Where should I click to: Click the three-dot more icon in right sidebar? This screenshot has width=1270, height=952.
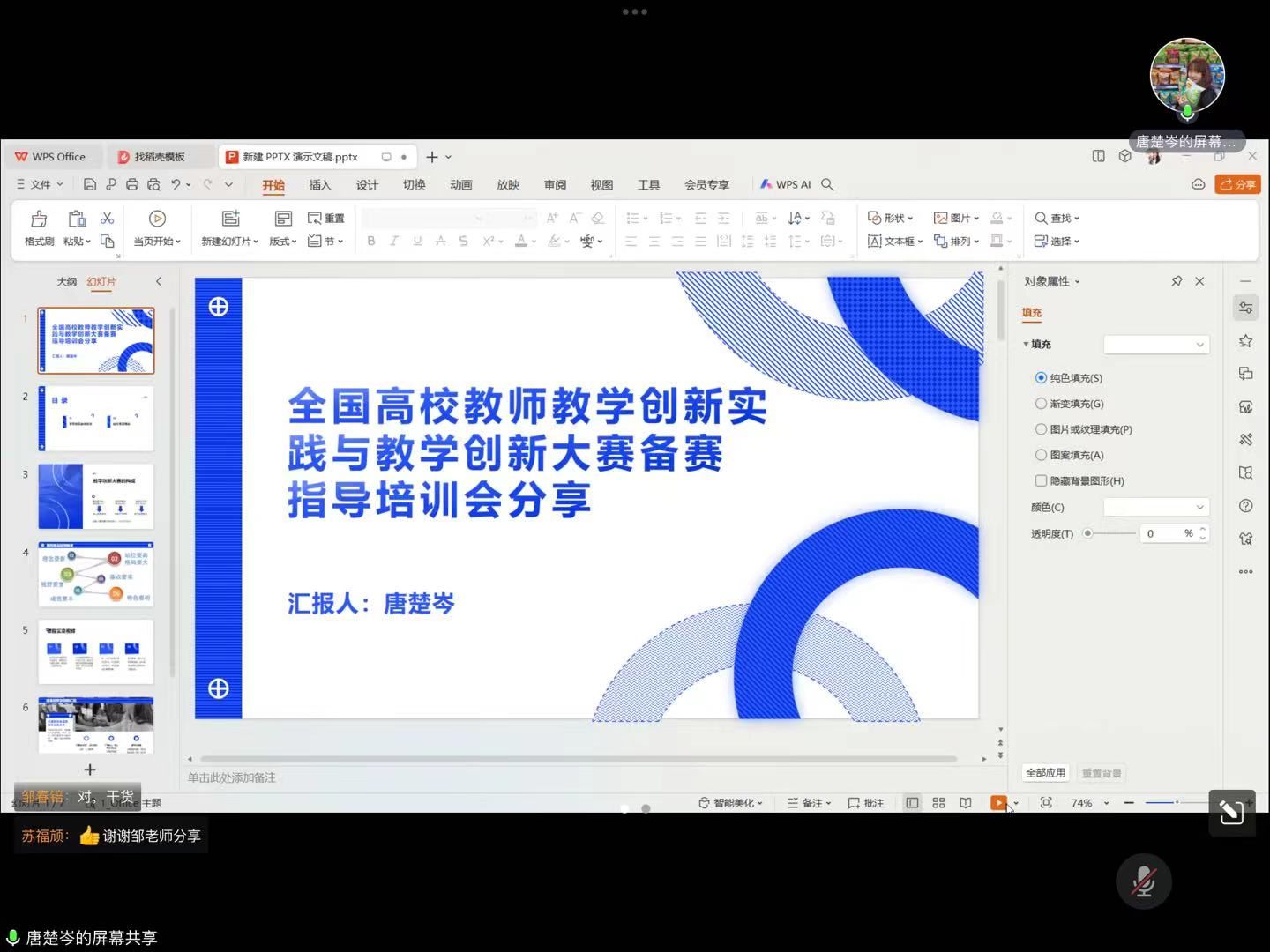click(1245, 571)
